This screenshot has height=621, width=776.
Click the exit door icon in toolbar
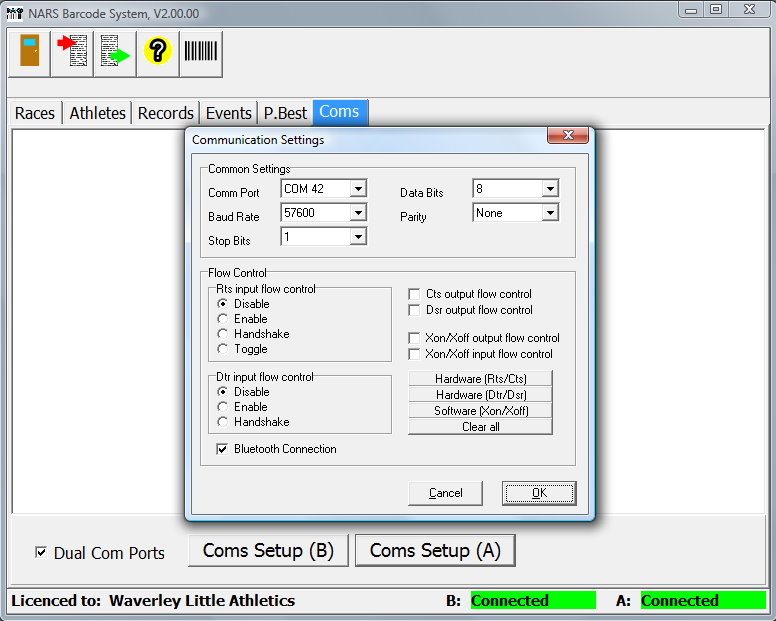(x=30, y=53)
